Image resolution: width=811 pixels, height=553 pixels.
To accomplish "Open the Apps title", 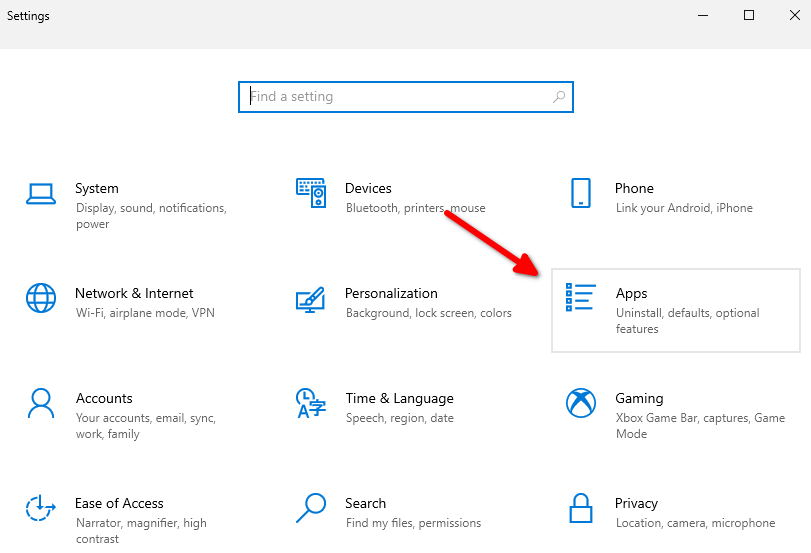I will coord(632,294).
